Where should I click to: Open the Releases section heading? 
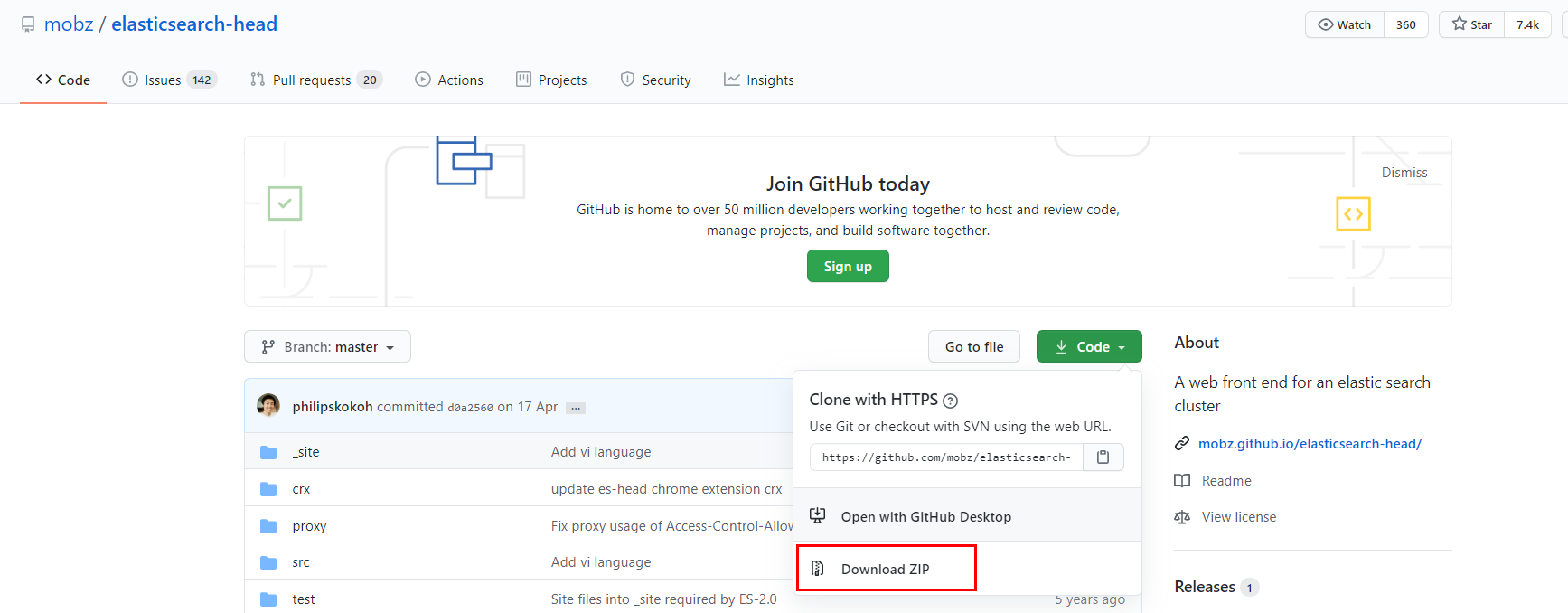tap(1205, 587)
